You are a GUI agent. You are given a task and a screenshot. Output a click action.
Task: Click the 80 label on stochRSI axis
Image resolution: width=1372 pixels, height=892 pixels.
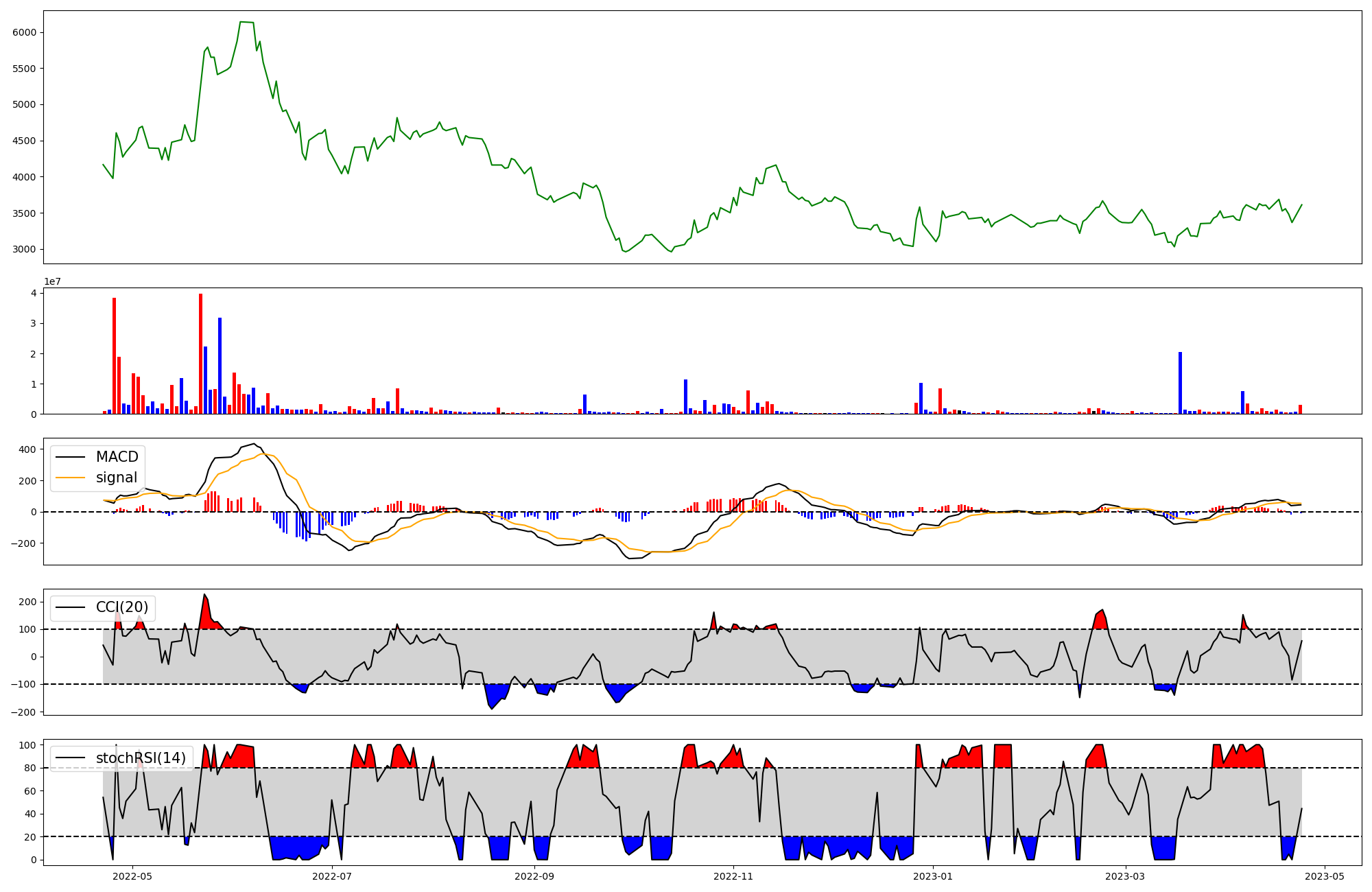click(31, 768)
